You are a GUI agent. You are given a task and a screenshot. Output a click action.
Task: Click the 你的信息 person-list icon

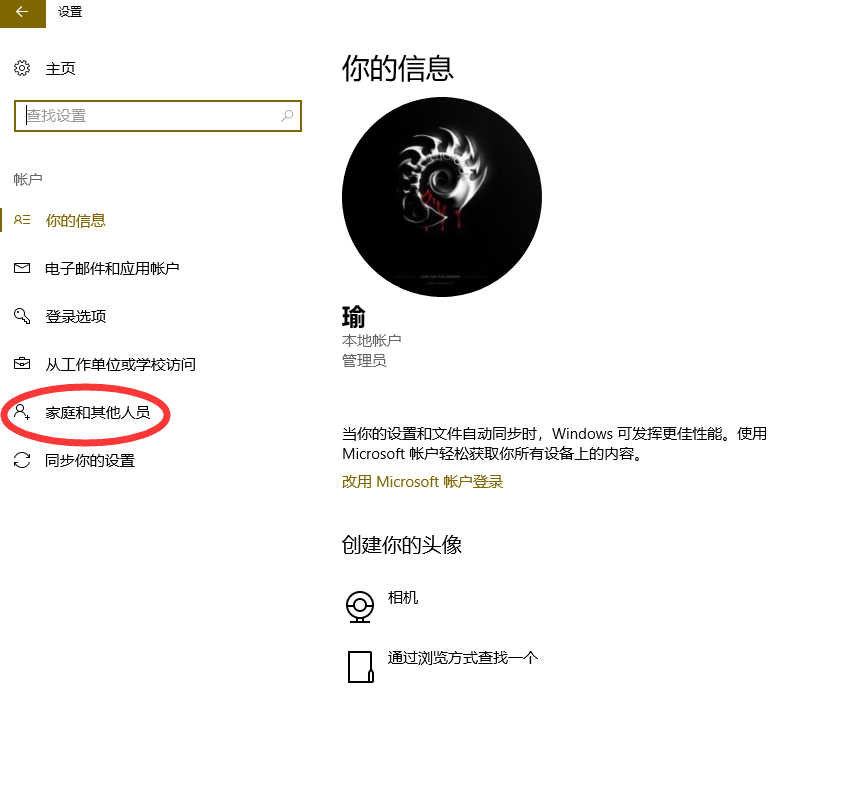22,220
